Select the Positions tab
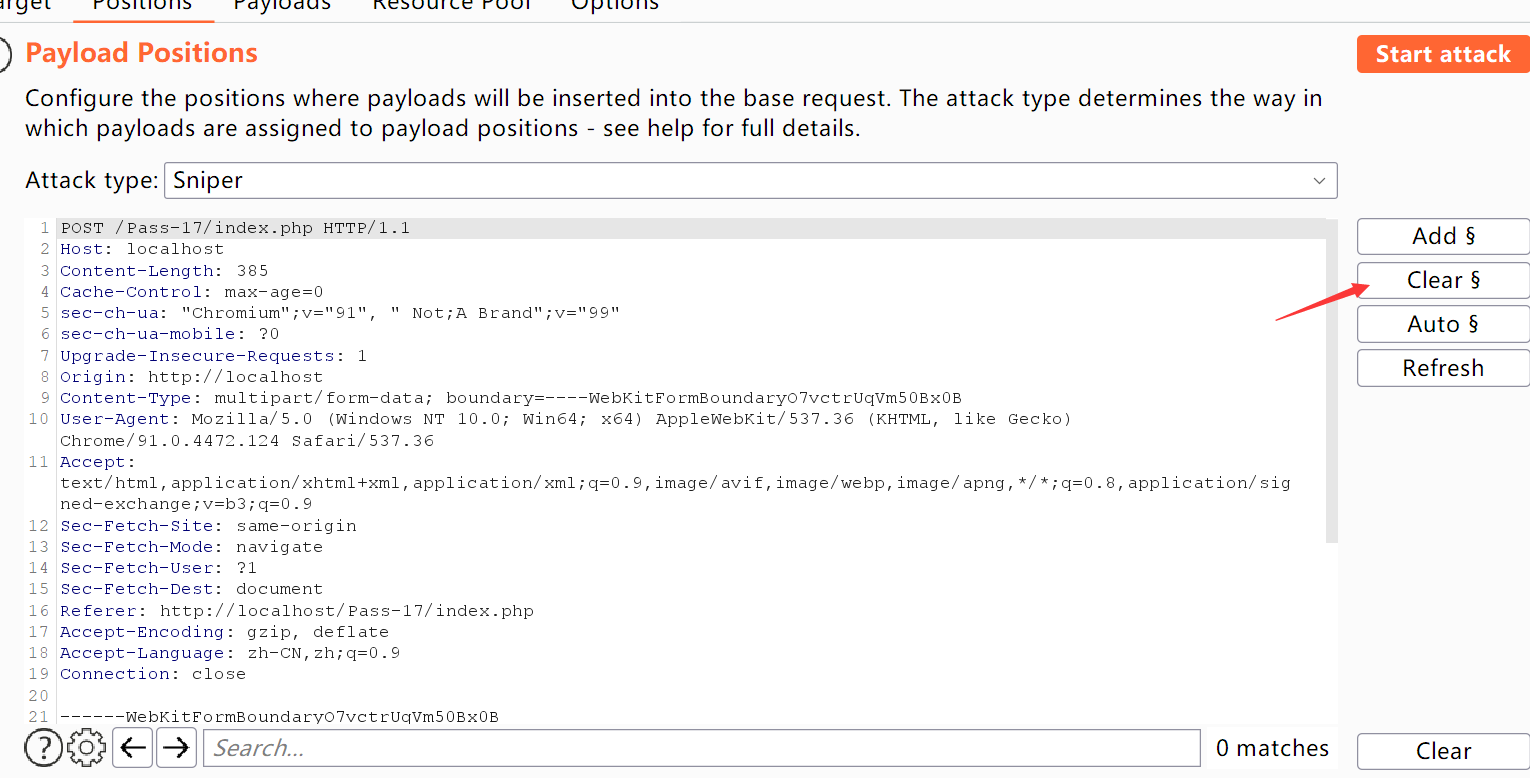 pos(142,5)
